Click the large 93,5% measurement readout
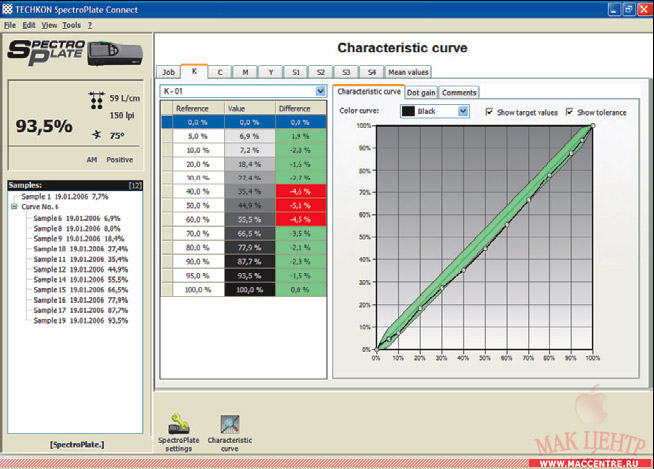 [44, 126]
